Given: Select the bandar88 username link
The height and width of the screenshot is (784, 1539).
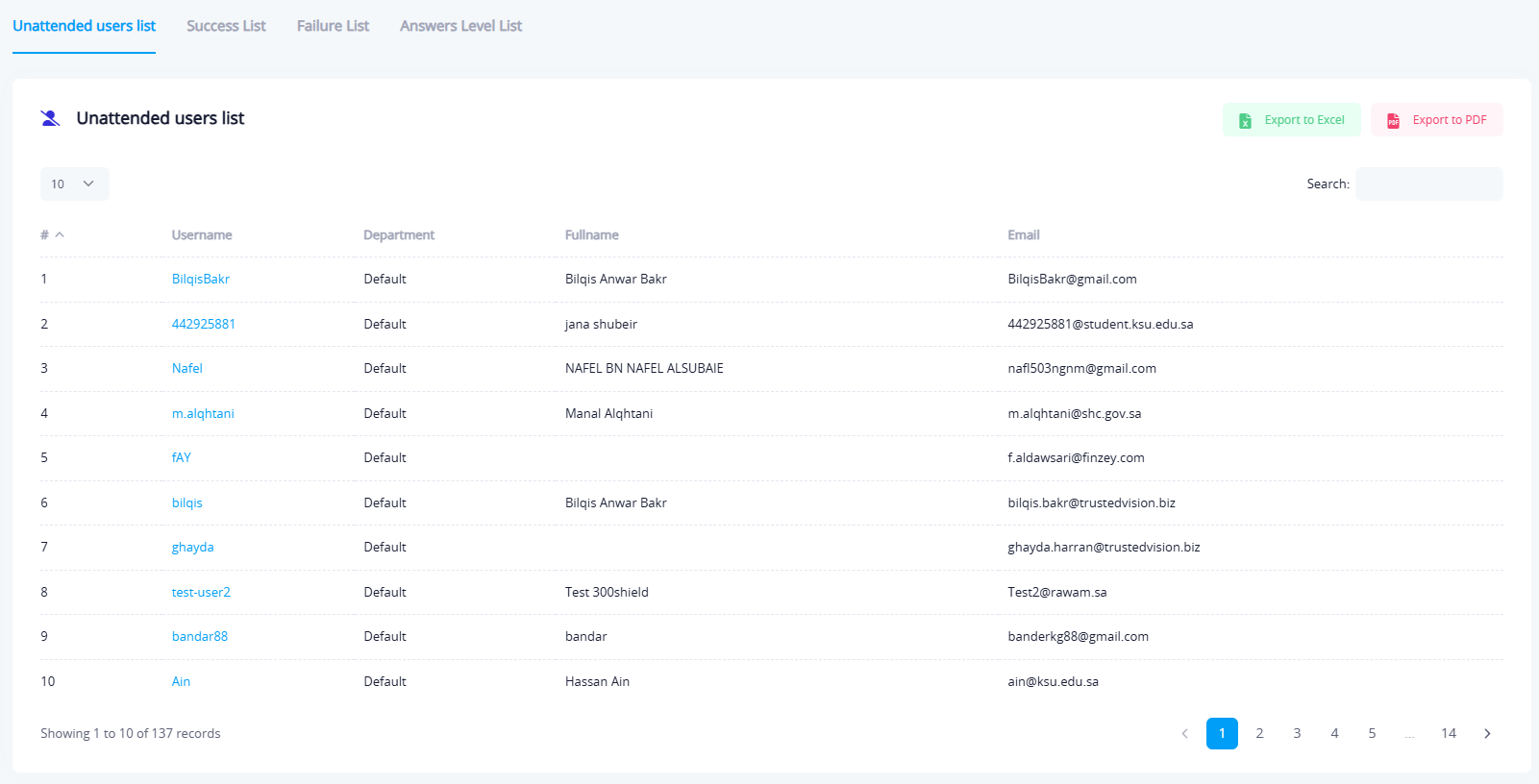Looking at the screenshot, I should pos(199,636).
